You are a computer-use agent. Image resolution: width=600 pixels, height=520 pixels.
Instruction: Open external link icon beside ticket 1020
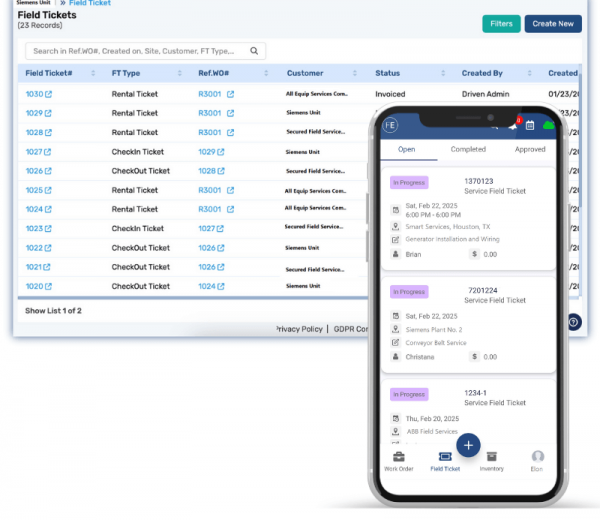click(x=48, y=286)
